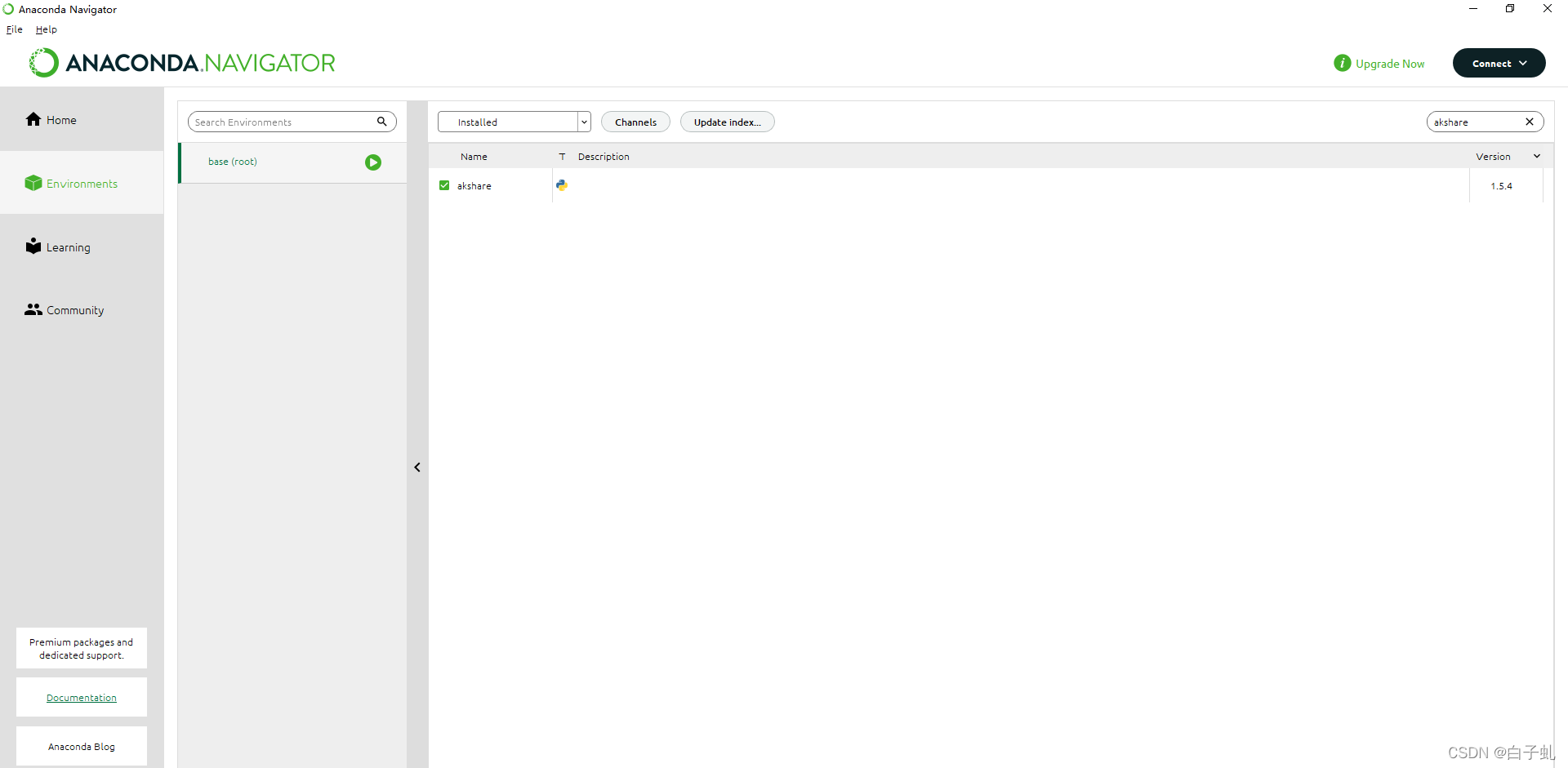Restore down the Anaconda Navigator window
Screen dimensions: 1568x768
(x=1510, y=9)
